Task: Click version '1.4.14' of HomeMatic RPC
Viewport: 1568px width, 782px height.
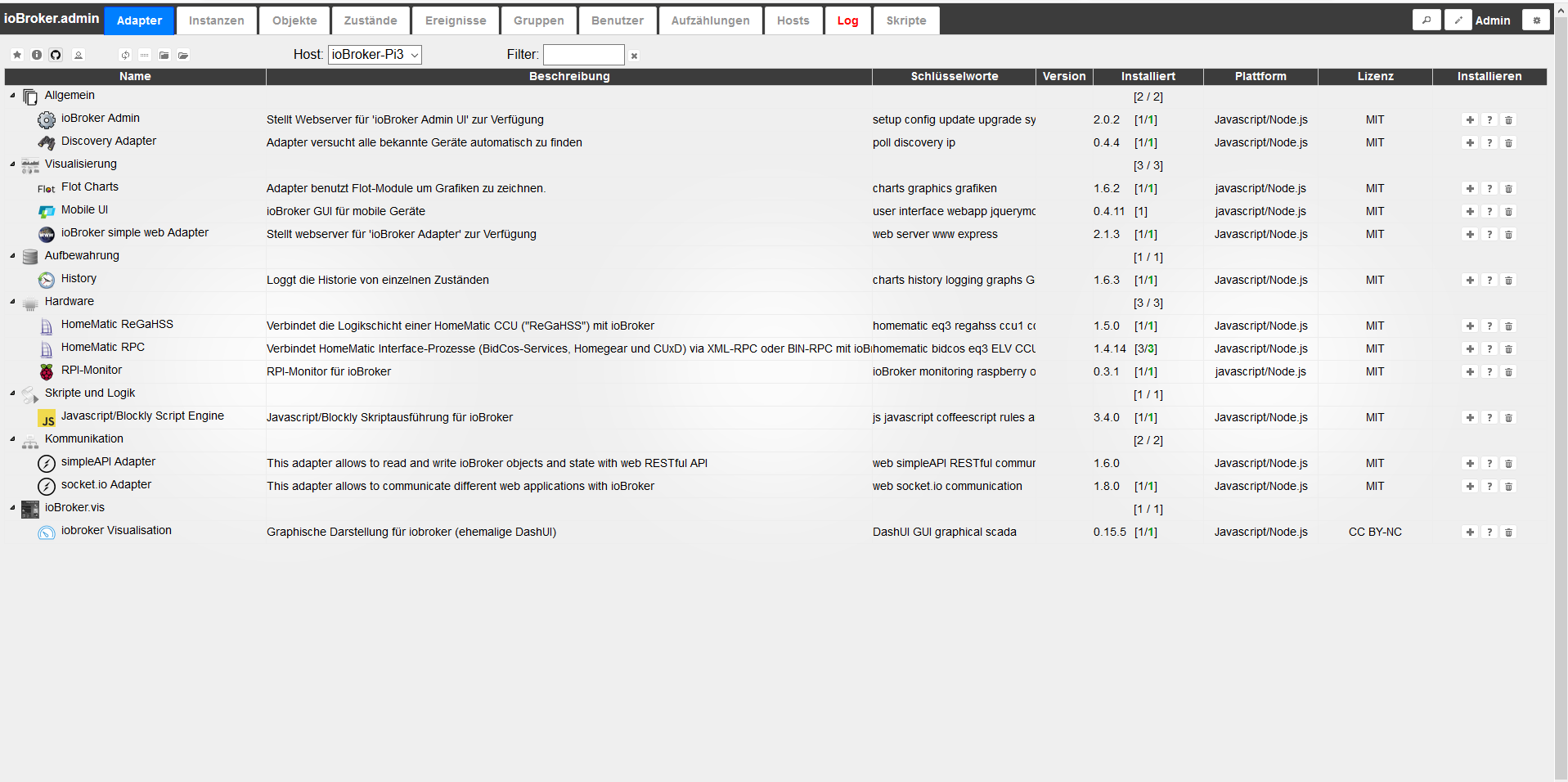Action: pos(1110,348)
